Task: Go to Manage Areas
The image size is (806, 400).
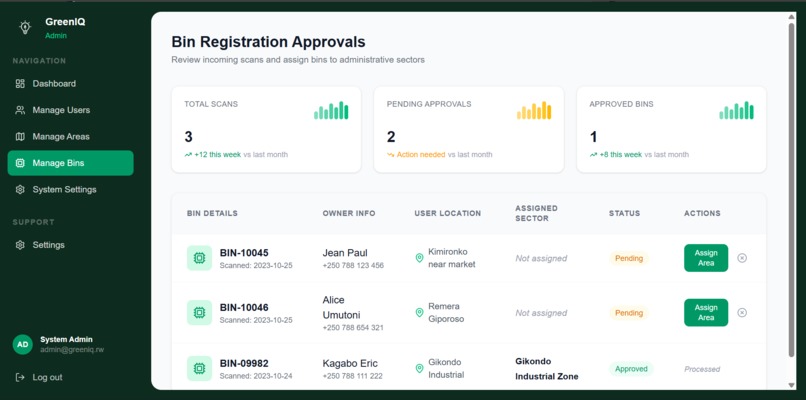Action: 70,137
